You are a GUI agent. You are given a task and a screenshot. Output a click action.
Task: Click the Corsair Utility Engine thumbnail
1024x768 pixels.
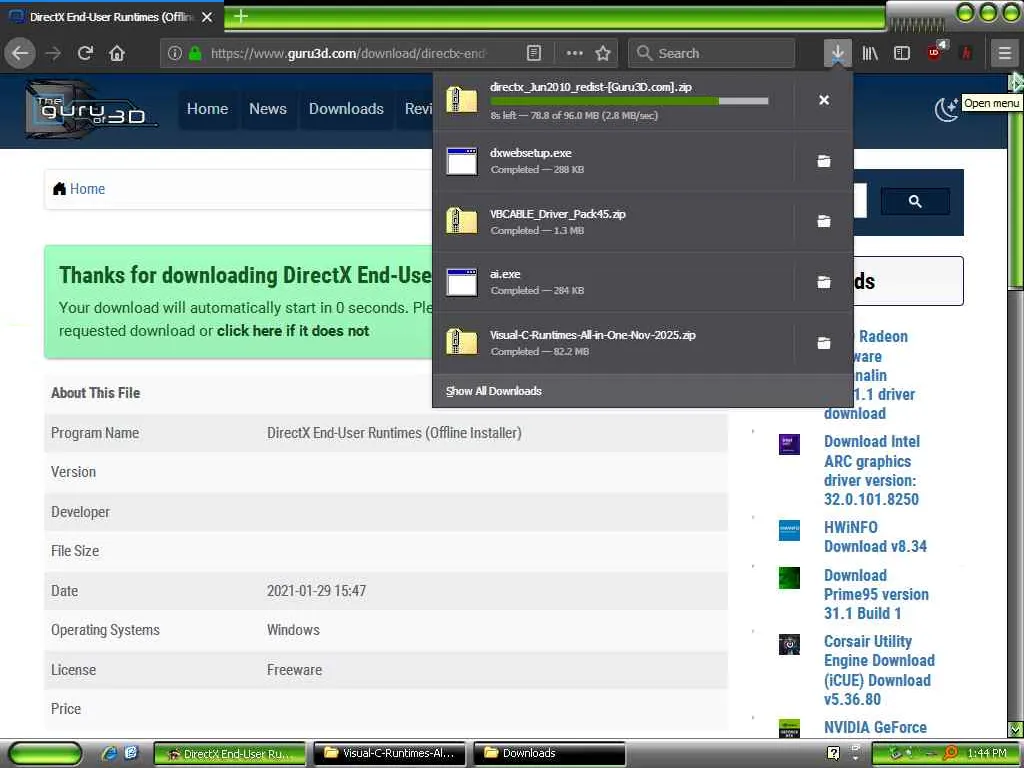[789, 644]
